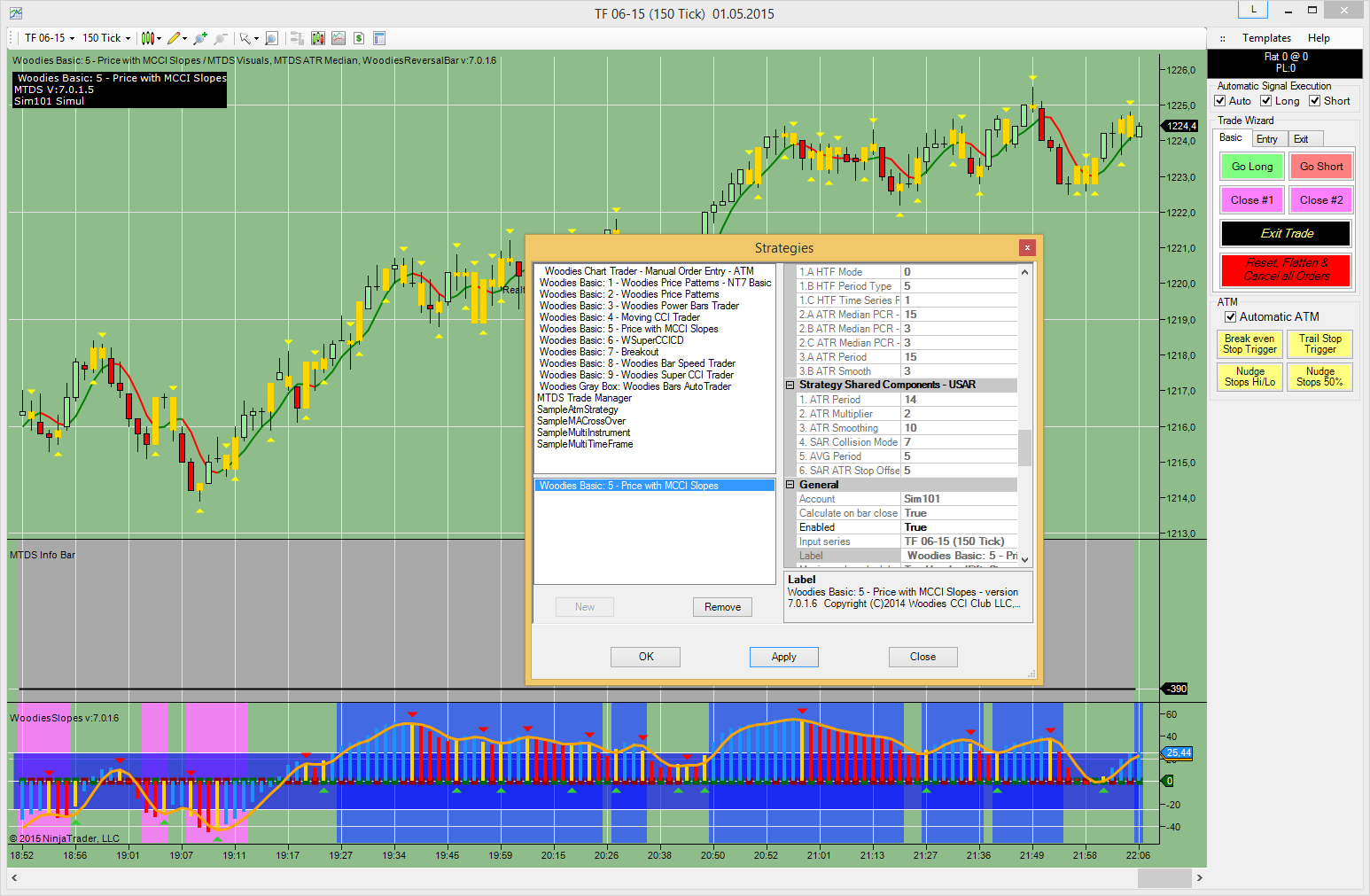Select the pencil drawing tools icon
Viewport: 1370px width, 896px height.
click(x=174, y=38)
